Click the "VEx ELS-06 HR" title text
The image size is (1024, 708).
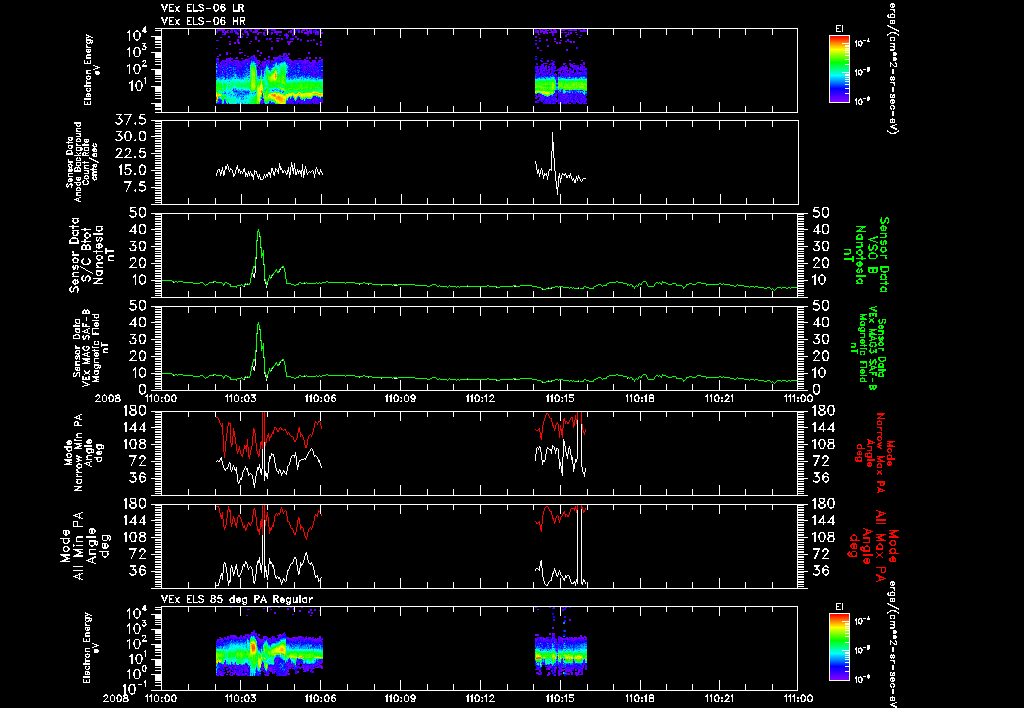click(202, 22)
